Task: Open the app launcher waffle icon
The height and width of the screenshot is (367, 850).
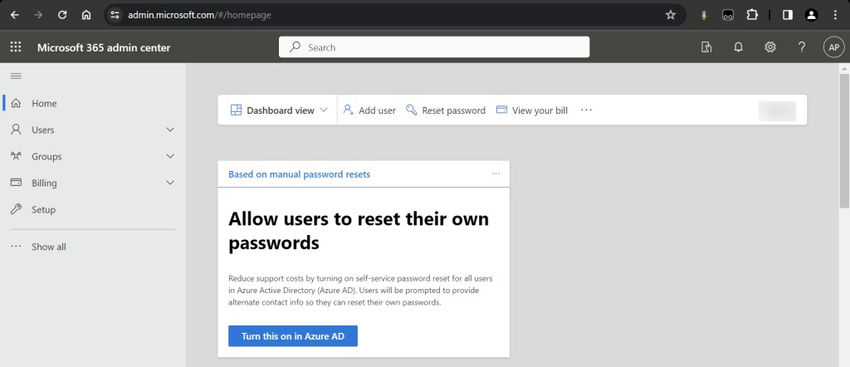Action: click(16, 47)
